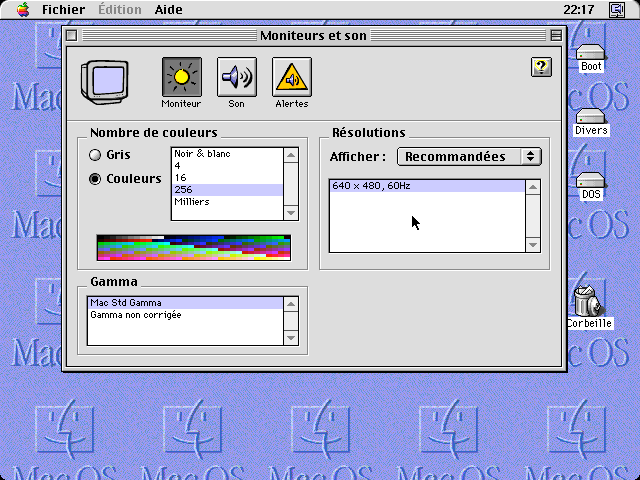
Task: Click the resolutions list scroll up arrow
Action: click(x=533, y=187)
